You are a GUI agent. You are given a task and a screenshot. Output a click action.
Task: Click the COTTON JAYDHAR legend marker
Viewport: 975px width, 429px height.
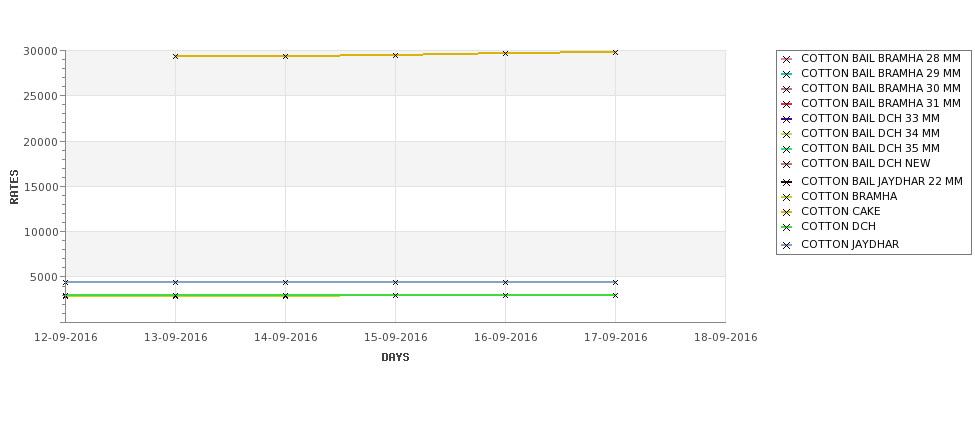coord(786,245)
